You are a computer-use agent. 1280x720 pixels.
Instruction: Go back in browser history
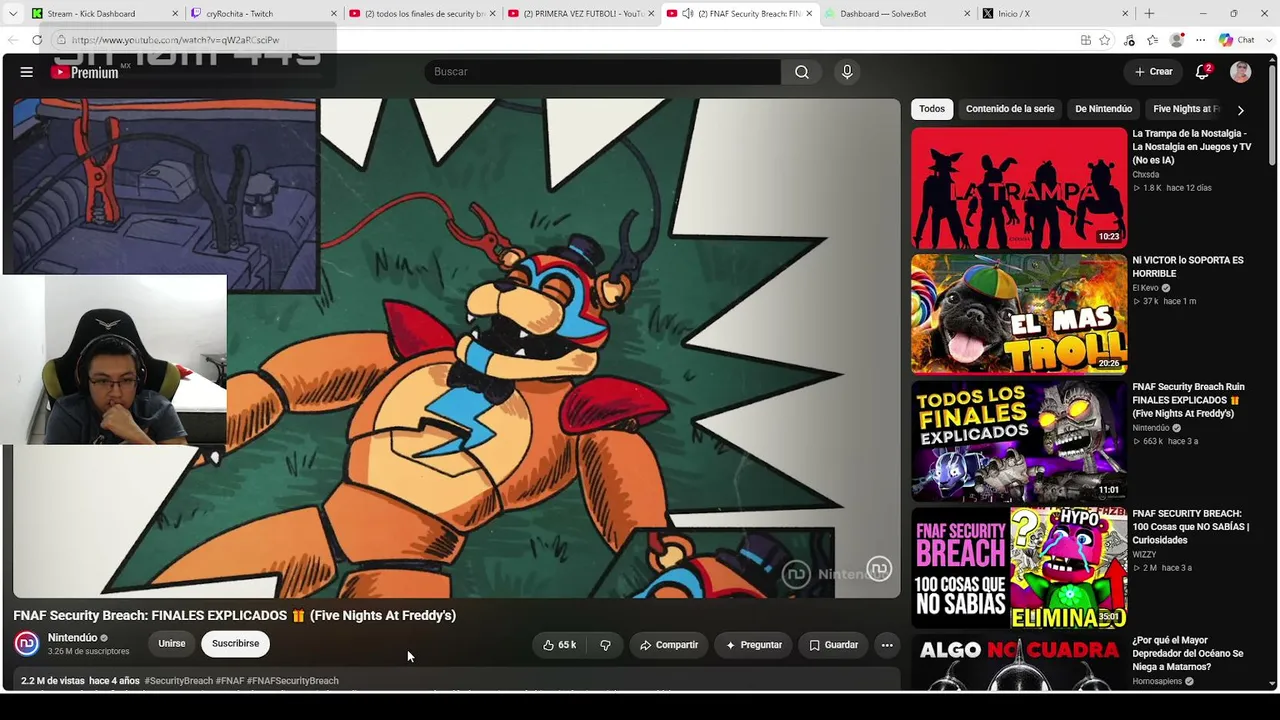(13, 40)
